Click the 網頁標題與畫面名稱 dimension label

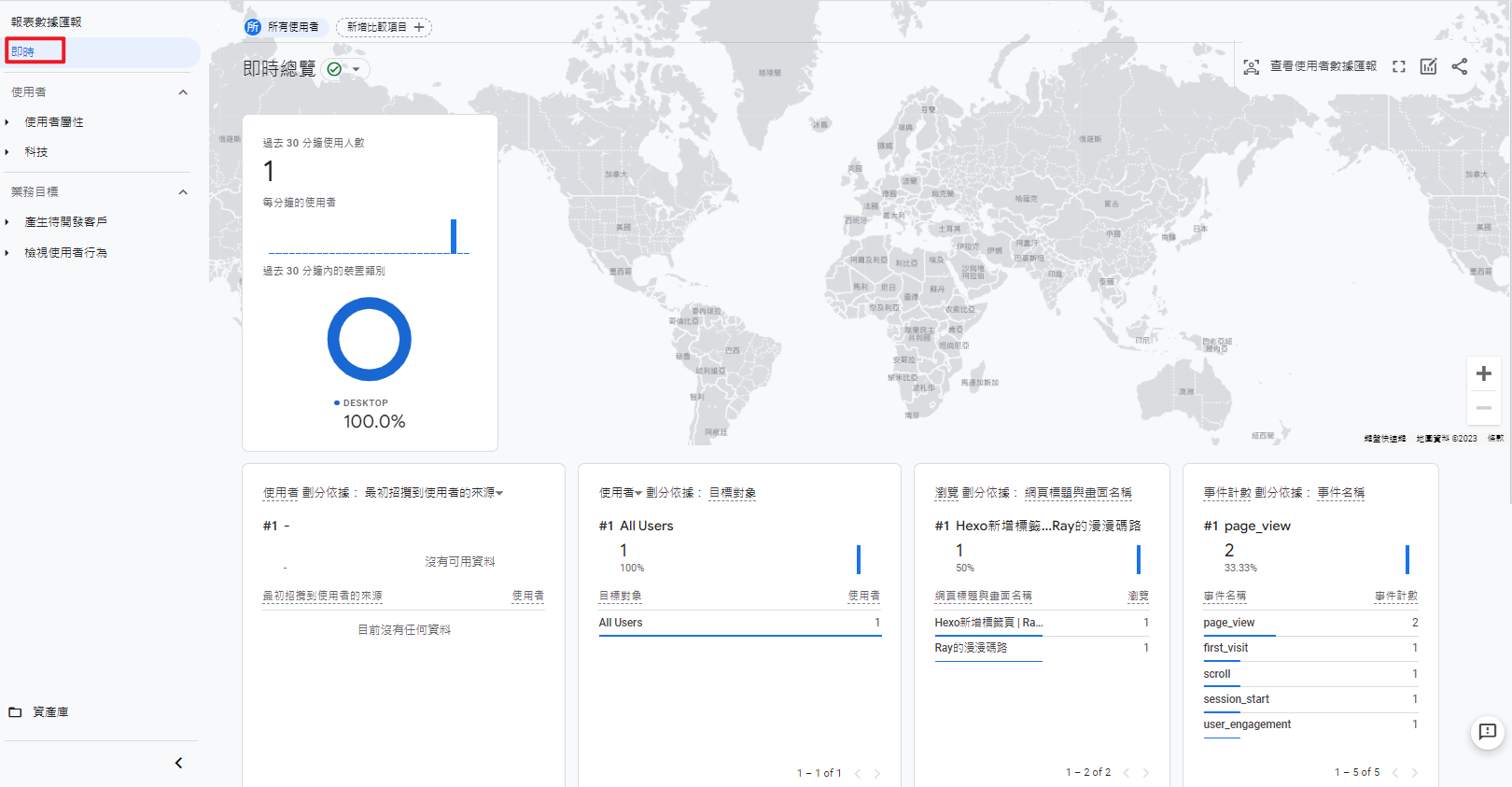[x=1078, y=493]
